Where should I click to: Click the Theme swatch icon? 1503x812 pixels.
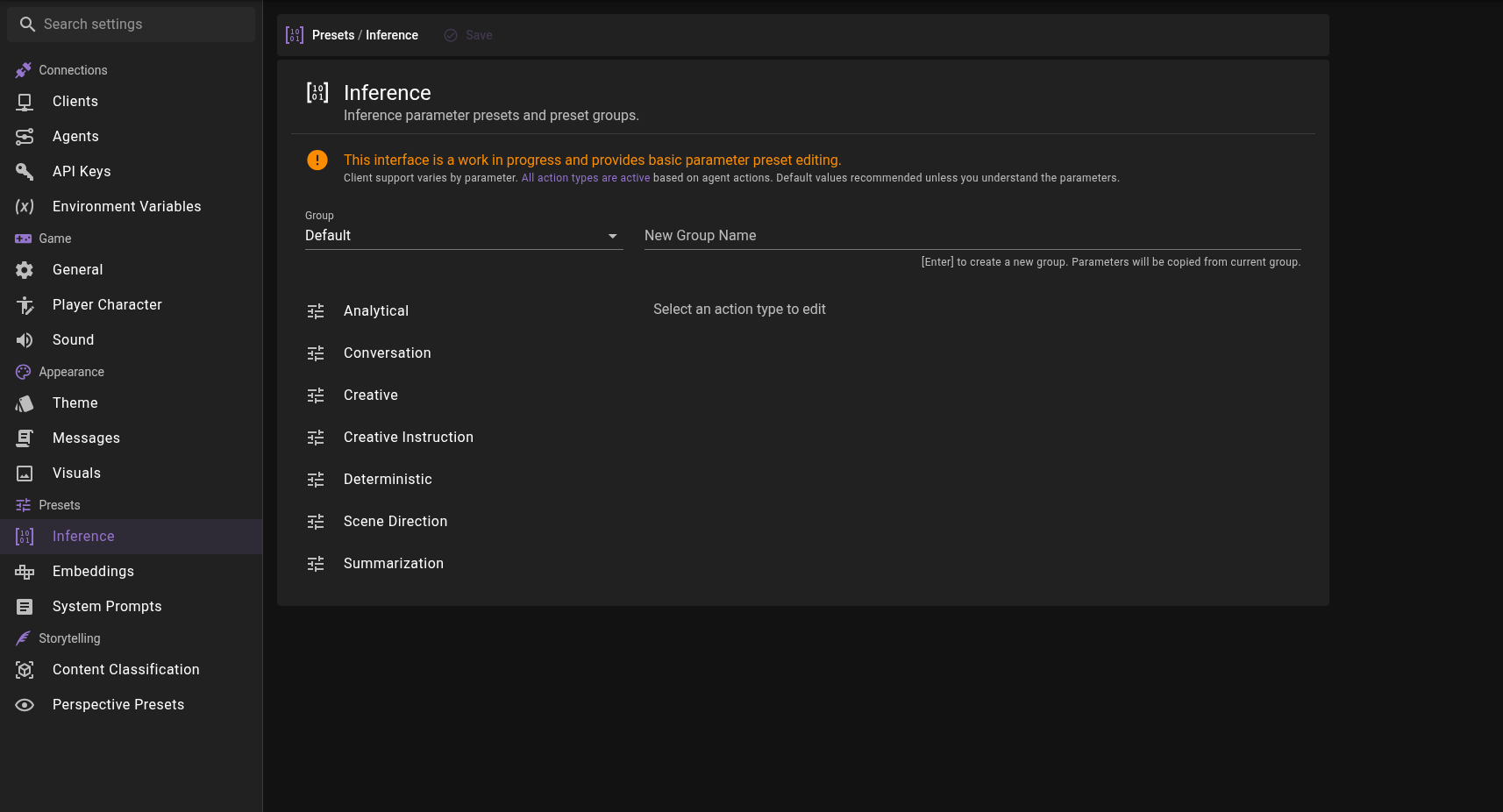[25, 403]
